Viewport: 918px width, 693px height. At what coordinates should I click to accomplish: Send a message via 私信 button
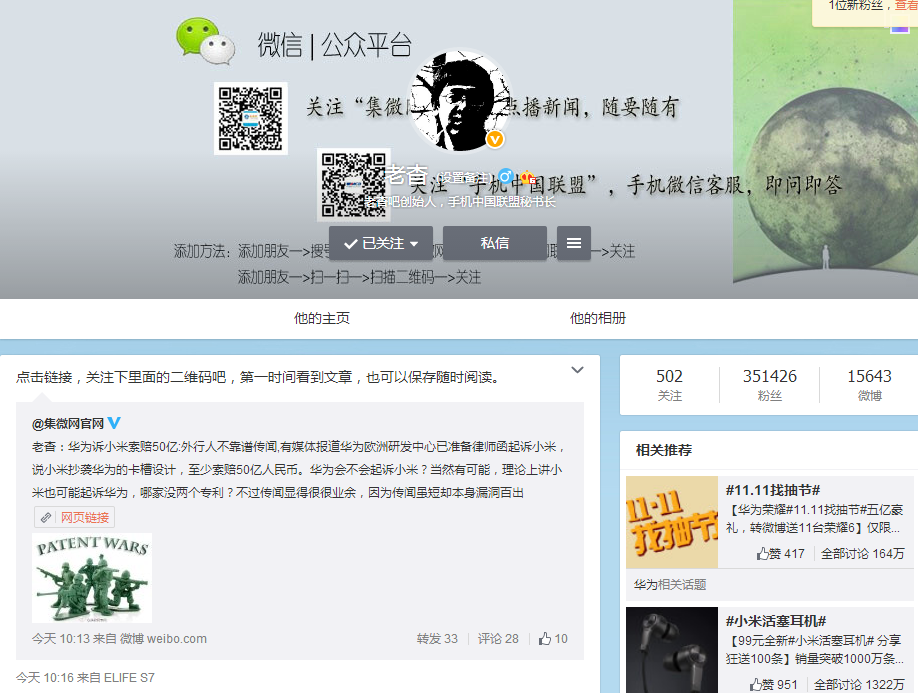(x=495, y=243)
